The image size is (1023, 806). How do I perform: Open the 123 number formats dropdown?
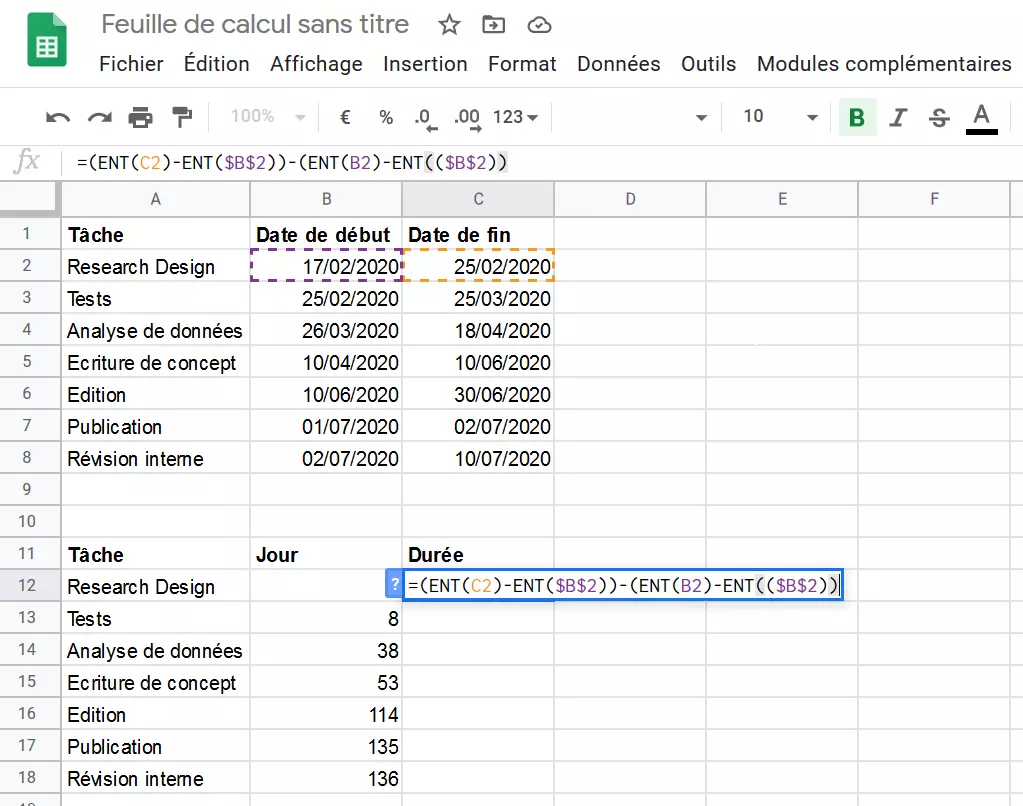tap(515, 117)
